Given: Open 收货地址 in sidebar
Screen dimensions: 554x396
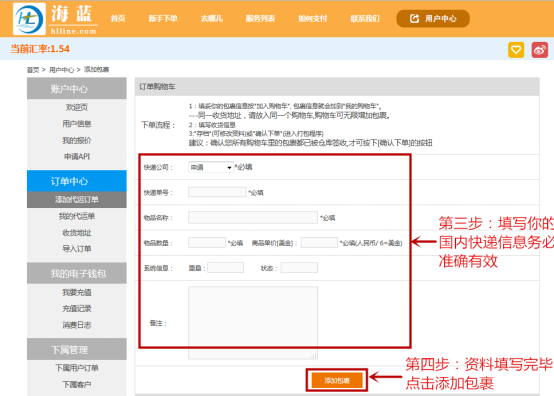Looking at the screenshot, I should tap(77, 233).
